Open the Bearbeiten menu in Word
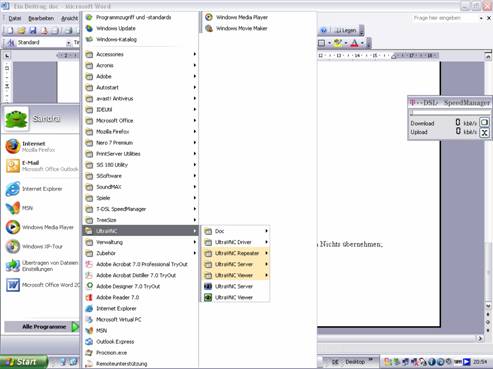 [x=41, y=18]
